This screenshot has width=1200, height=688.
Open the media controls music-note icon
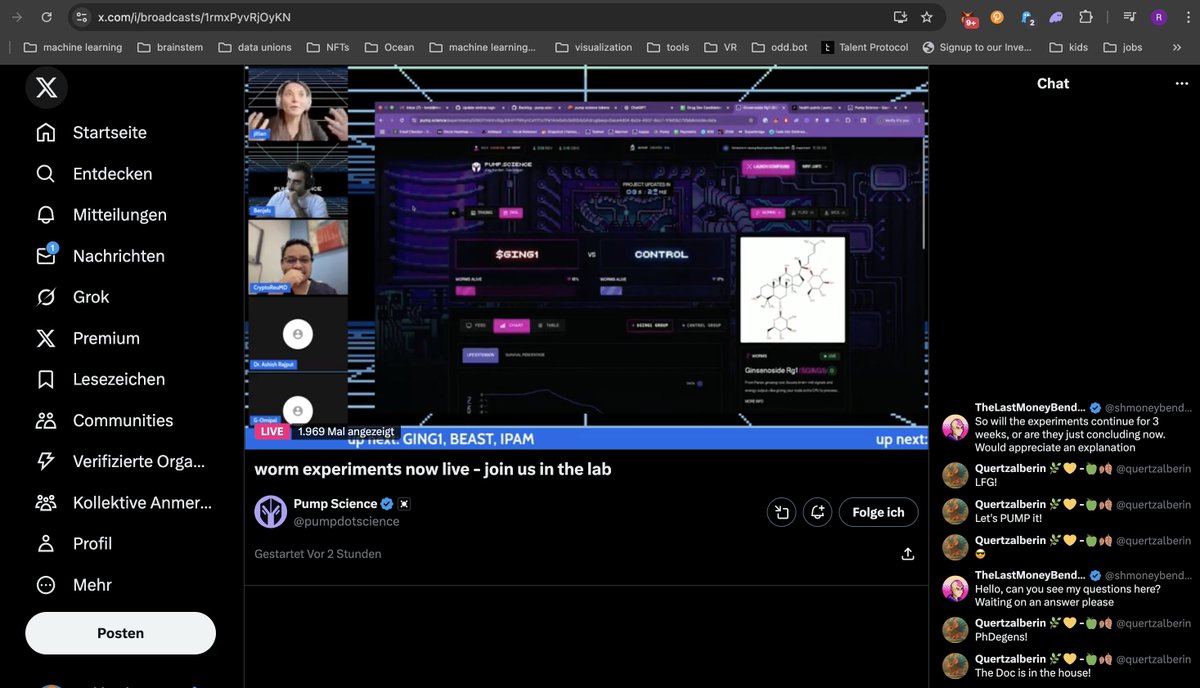pos(1129,17)
